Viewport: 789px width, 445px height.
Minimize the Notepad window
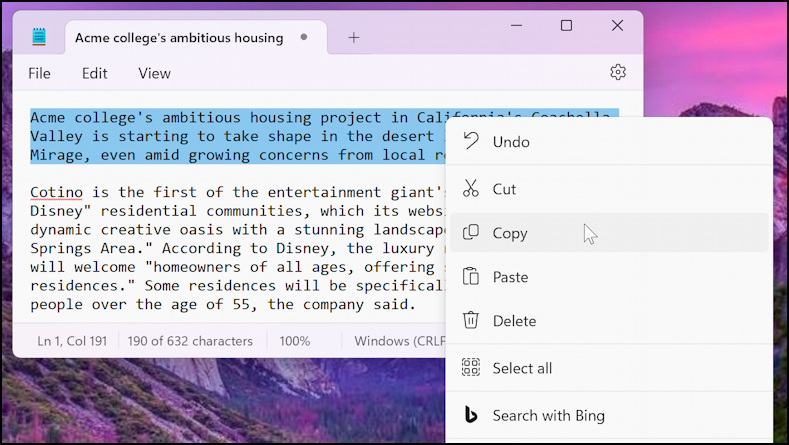tap(516, 25)
